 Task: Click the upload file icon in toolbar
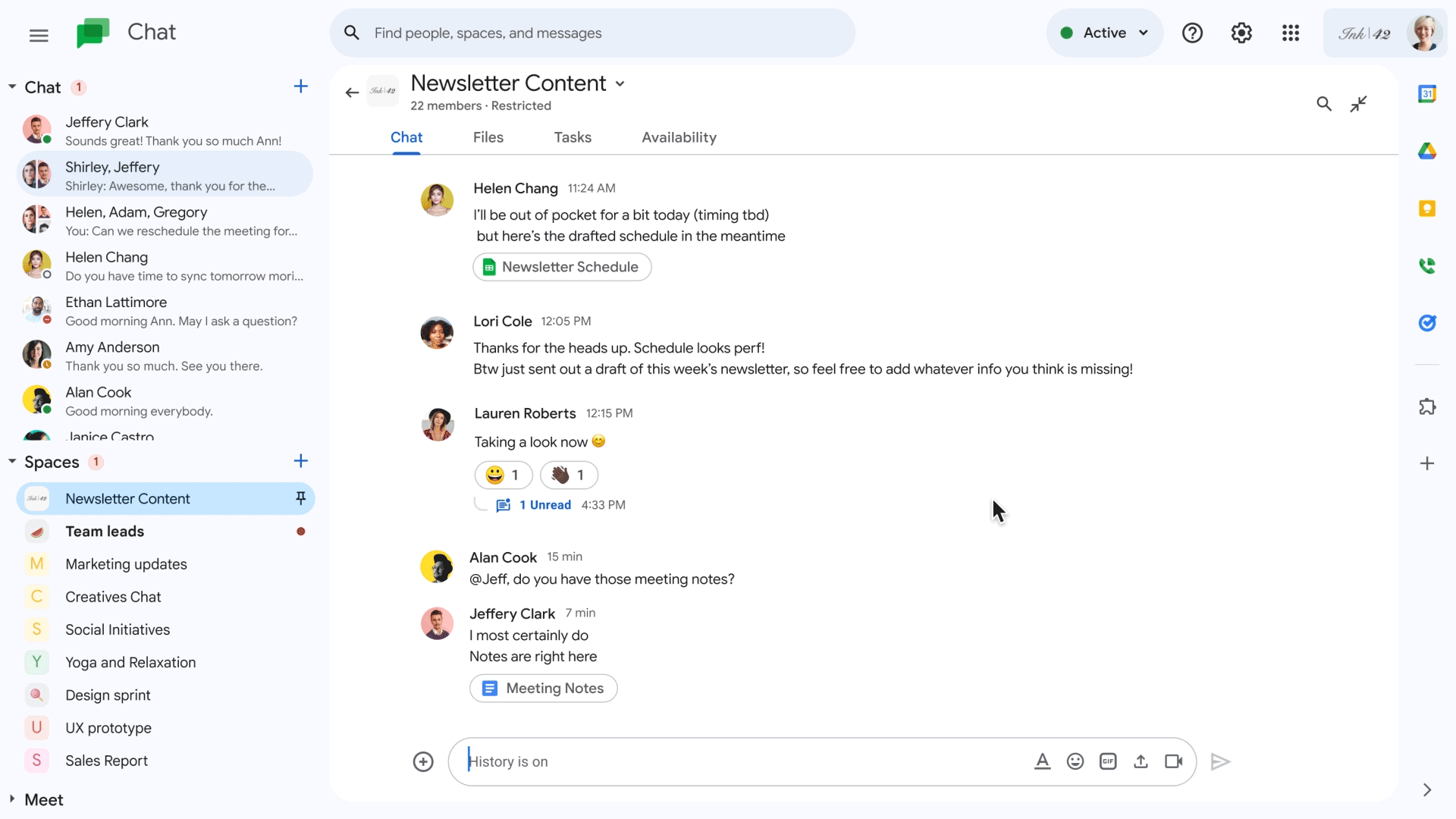(1141, 761)
